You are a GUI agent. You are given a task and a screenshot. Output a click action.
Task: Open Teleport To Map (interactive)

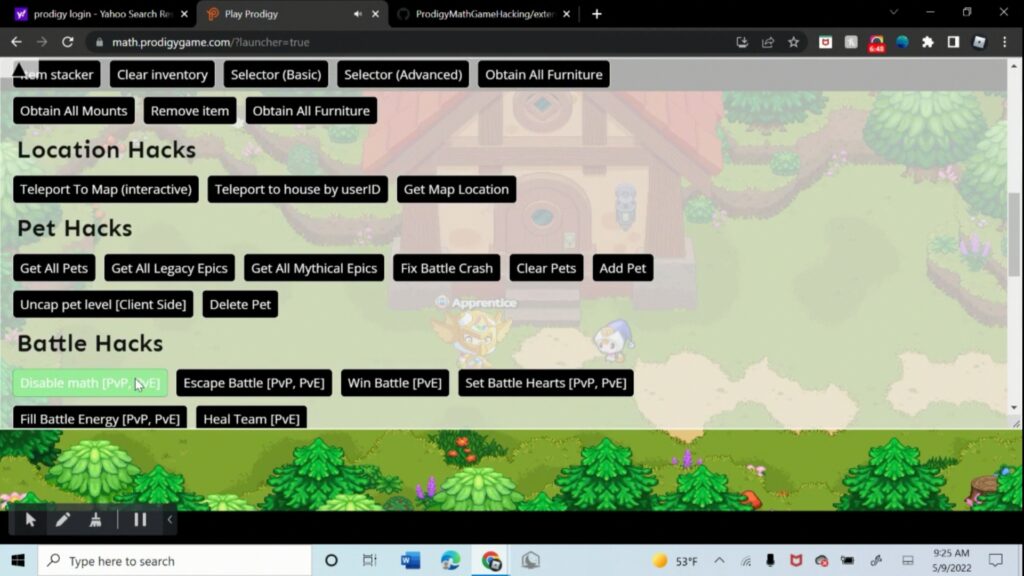pyautogui.click(x=106, y=189)
